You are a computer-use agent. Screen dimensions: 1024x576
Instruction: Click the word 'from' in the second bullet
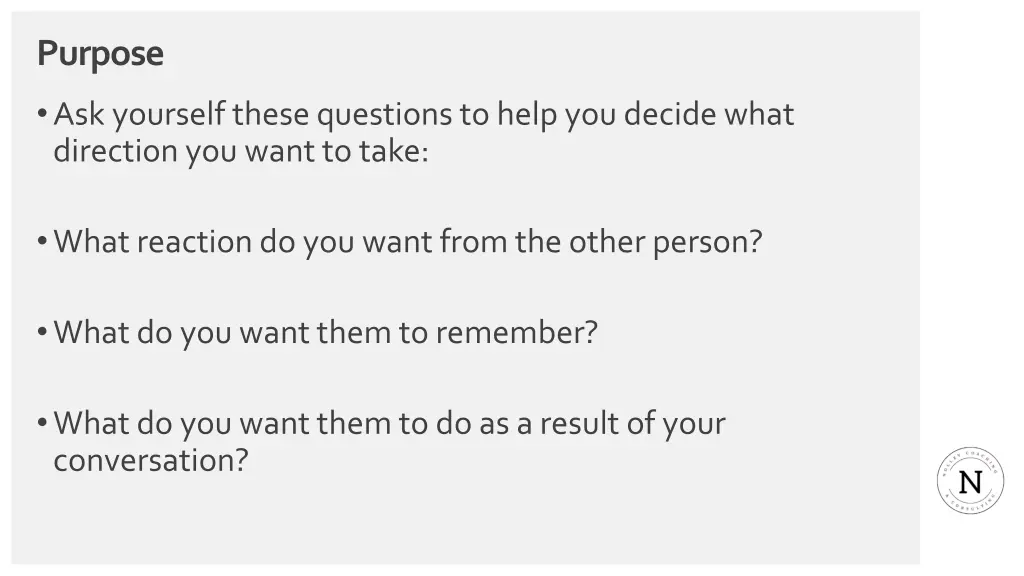pyautogui.click(x=473, y=242)
